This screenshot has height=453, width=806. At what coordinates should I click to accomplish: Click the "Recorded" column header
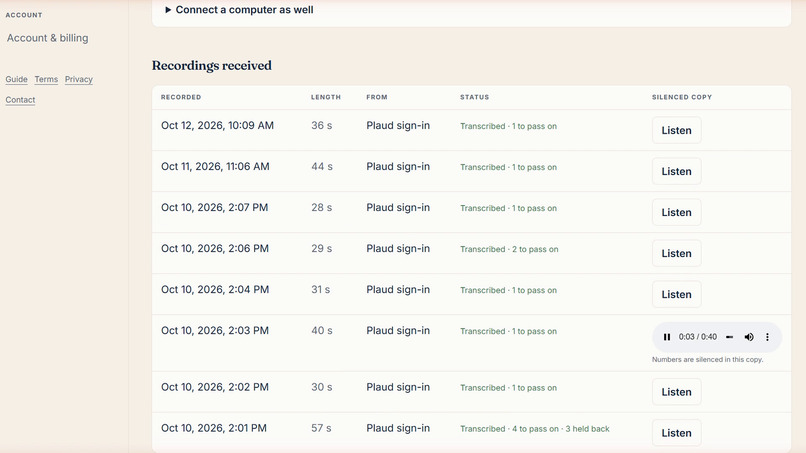pos(181,97)
